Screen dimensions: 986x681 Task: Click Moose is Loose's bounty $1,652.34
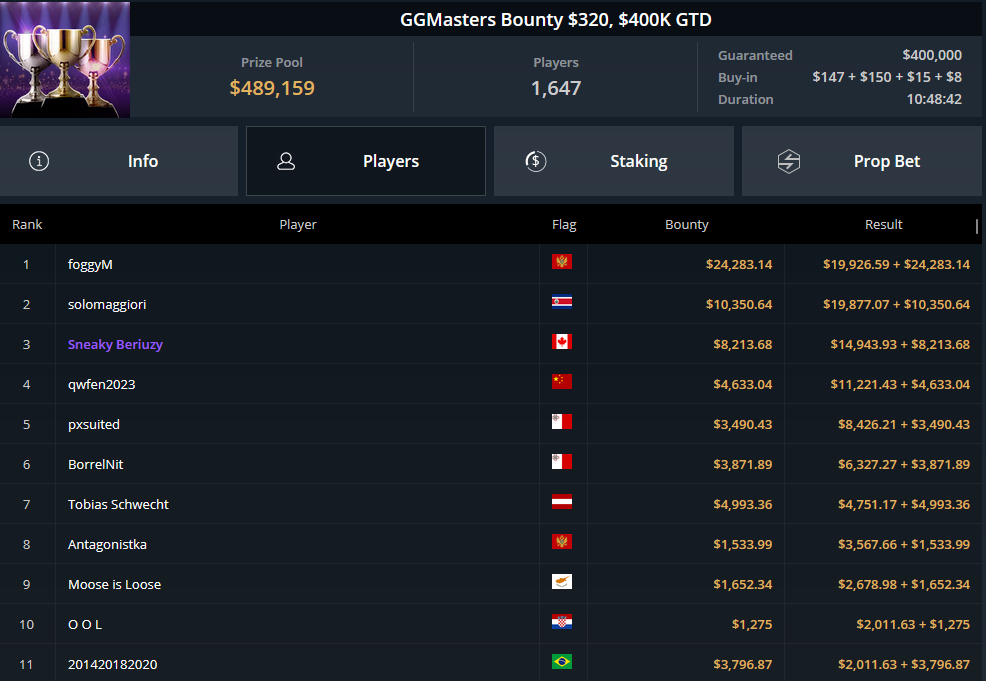click(743, 584)
